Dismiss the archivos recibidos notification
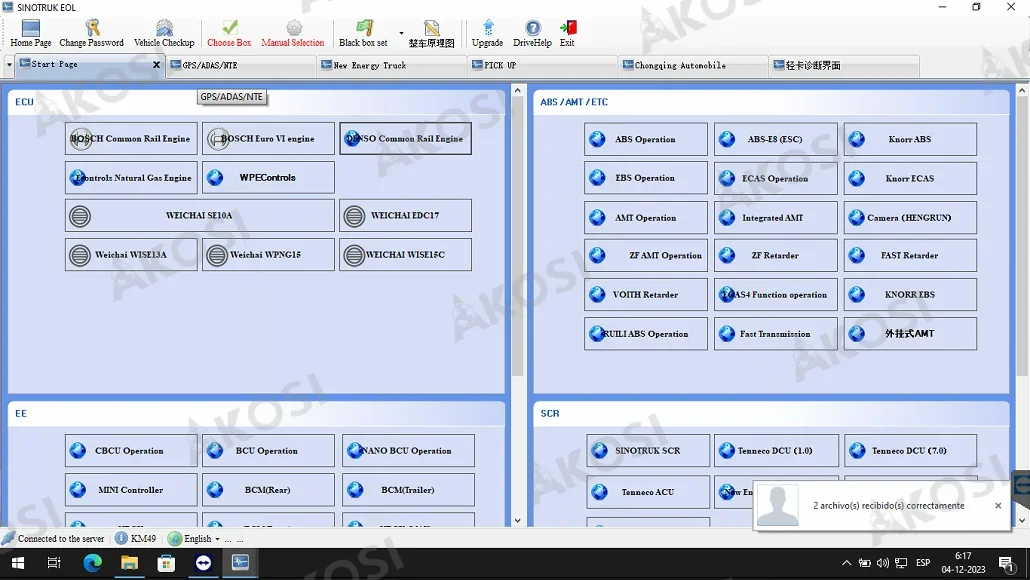The width and height of the screenshot is (1030, 580). [x=998, y=506]
